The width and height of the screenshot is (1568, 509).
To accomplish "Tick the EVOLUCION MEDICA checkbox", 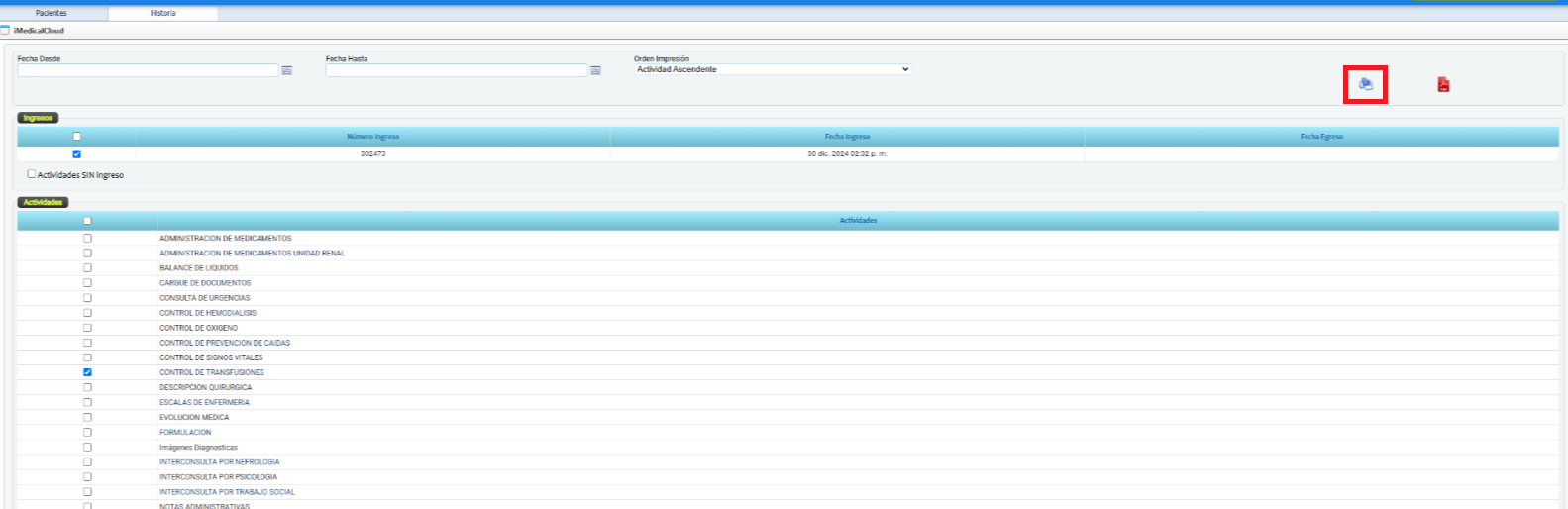I will coord(87,417).
